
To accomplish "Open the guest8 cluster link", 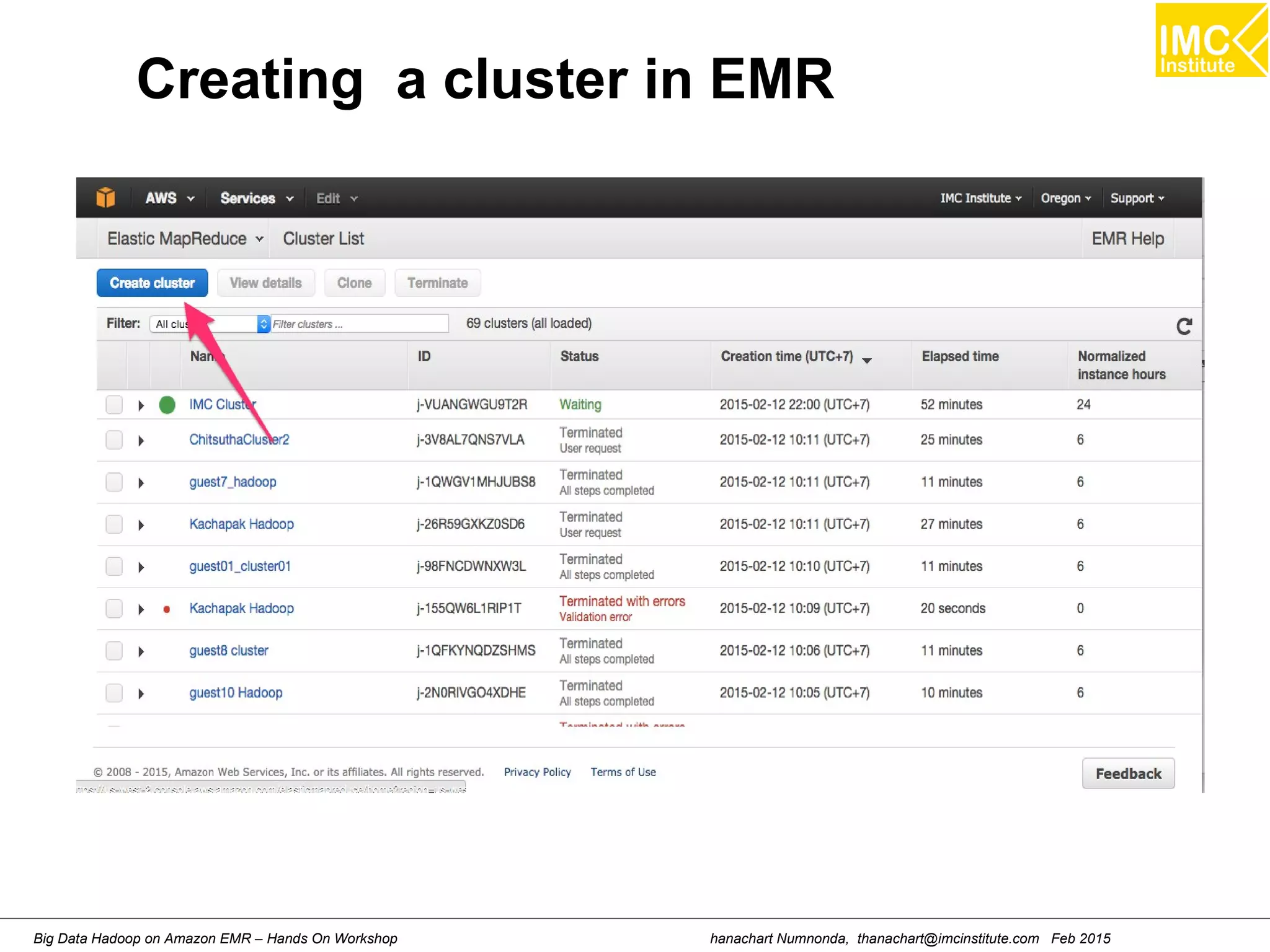I will 229,651.
